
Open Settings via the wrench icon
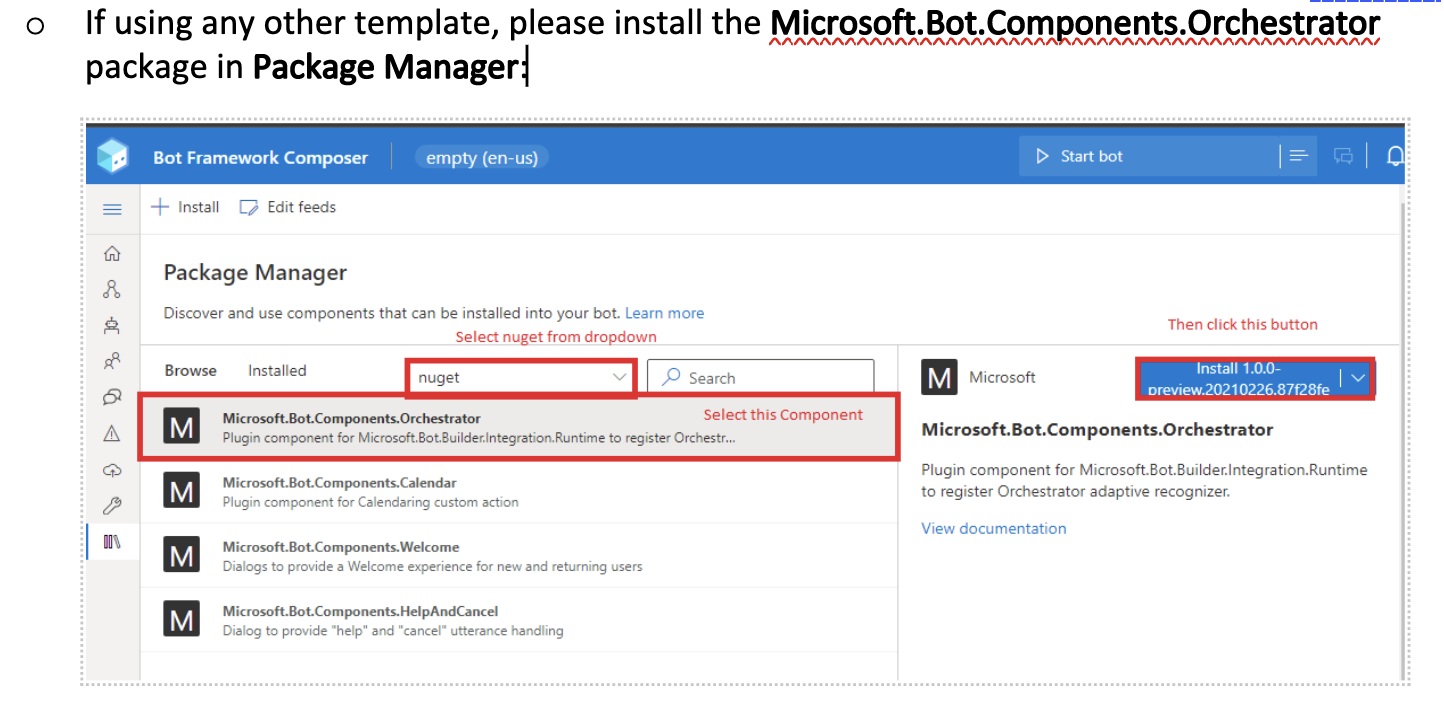click(x=112, y=505)
